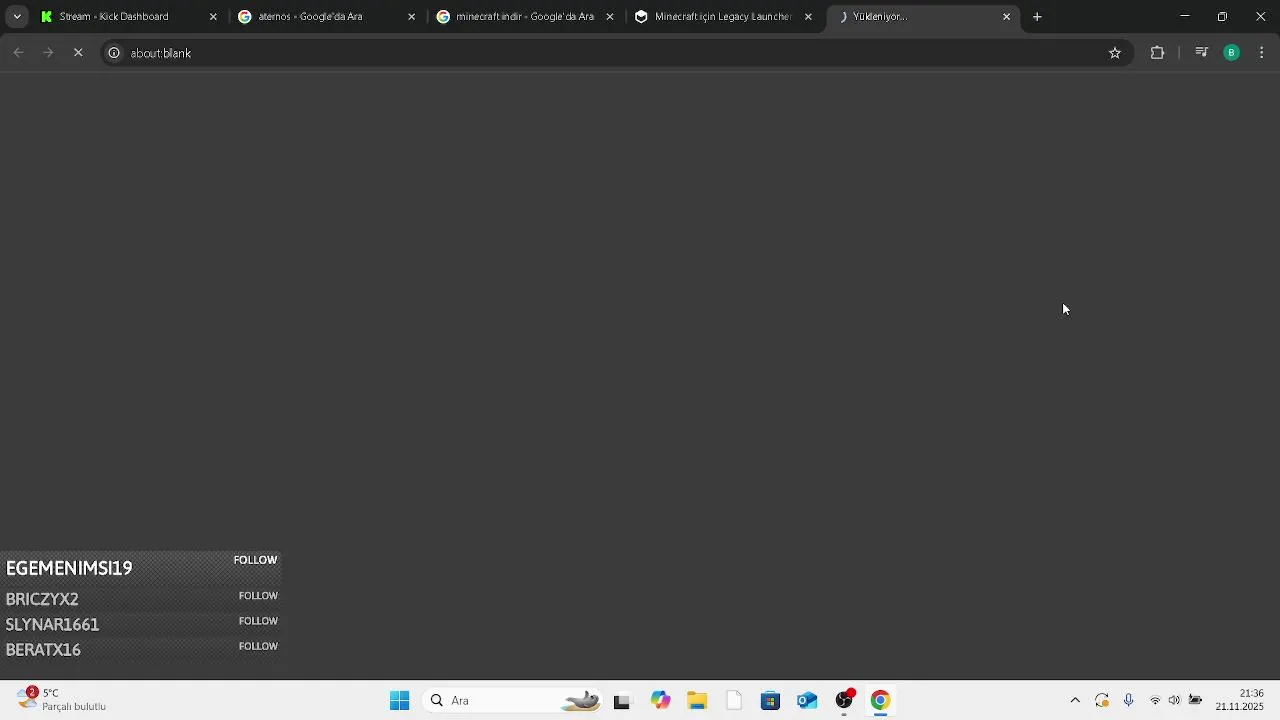Close the Stream - Kick Dashboard tab

pyautogui.click(x=213, y=17)
